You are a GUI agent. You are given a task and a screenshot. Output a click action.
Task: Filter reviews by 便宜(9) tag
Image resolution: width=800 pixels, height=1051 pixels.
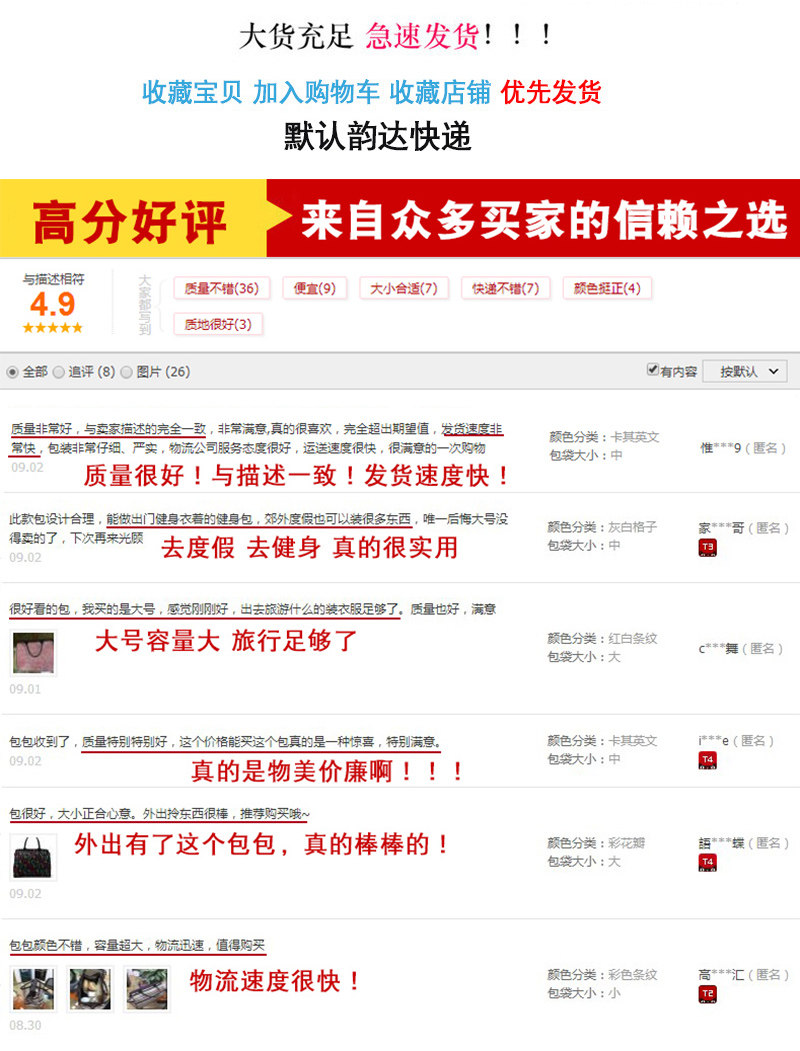(x=315, y=288)
